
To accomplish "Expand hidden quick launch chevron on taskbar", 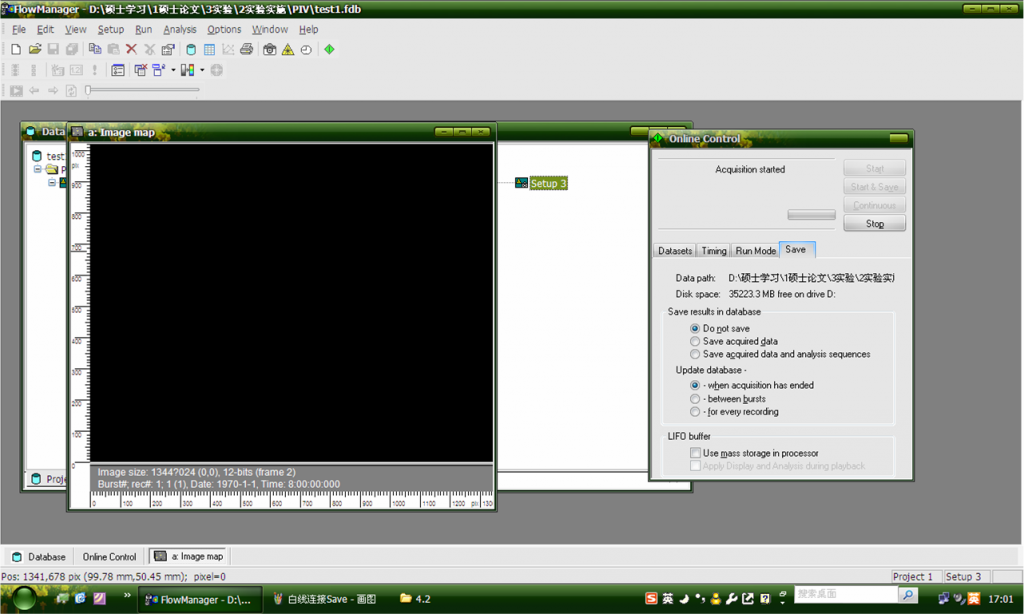I will click(x=127, y=596).
